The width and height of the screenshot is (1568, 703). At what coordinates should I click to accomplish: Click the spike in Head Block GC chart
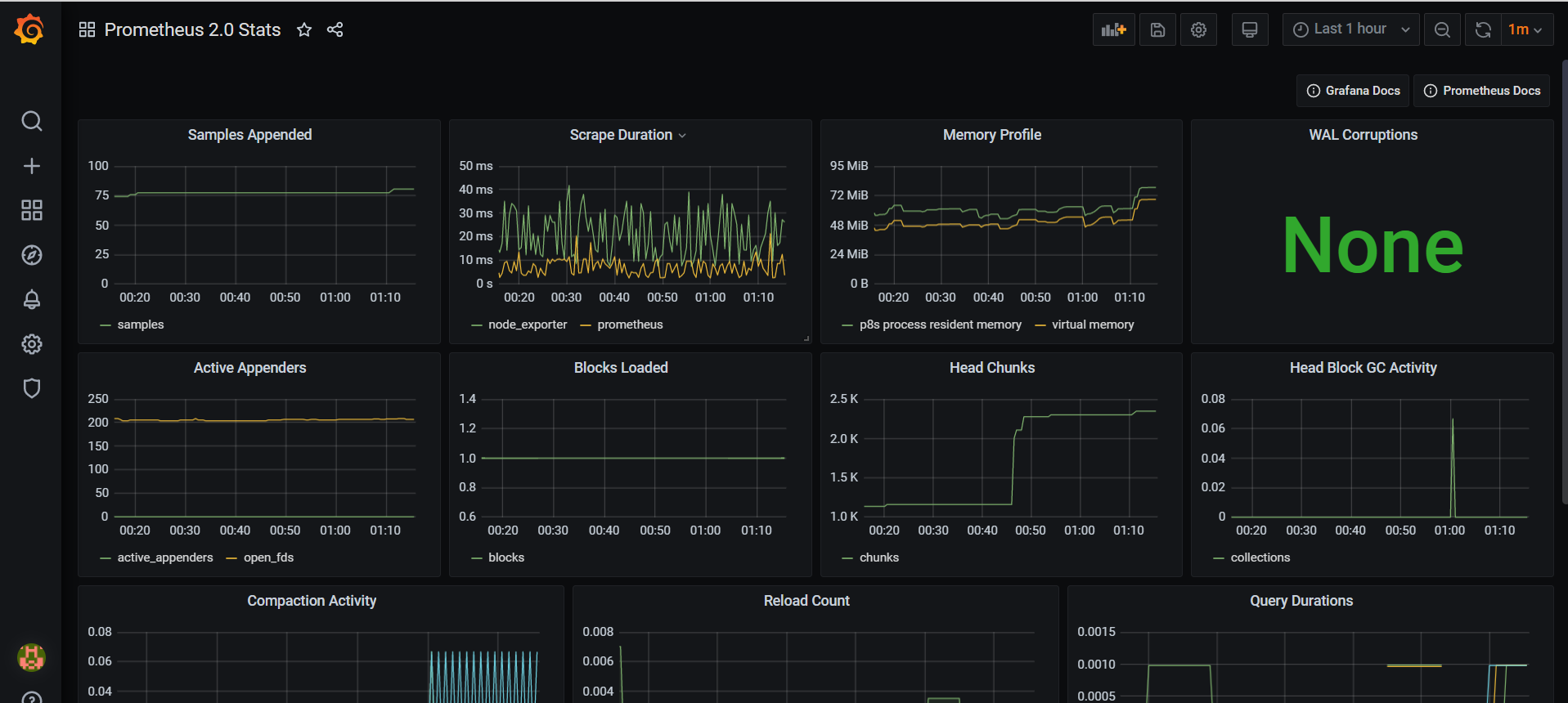tap(1453, 466)
